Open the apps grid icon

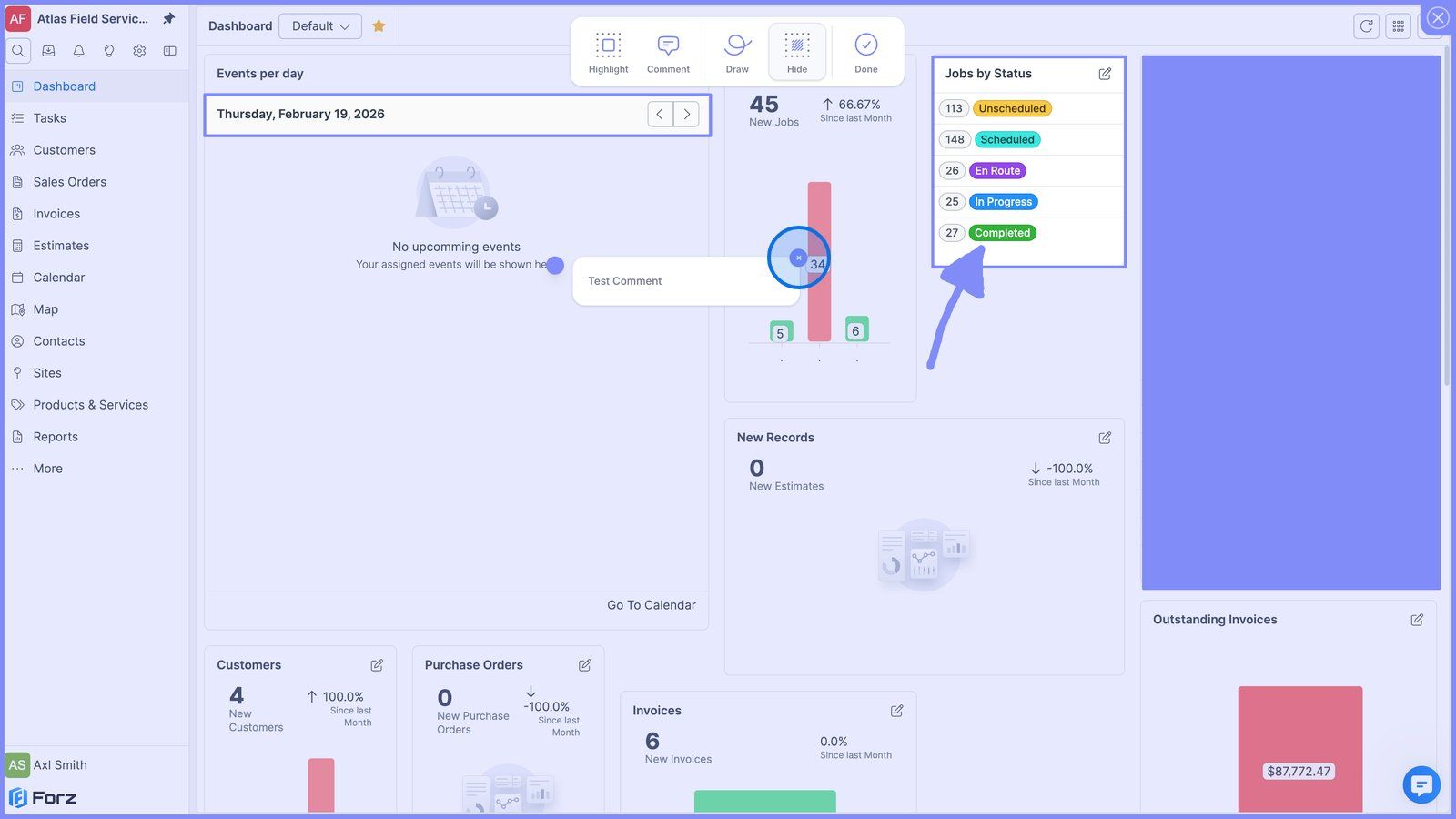pyautogui.click(x=1399, y=26)
